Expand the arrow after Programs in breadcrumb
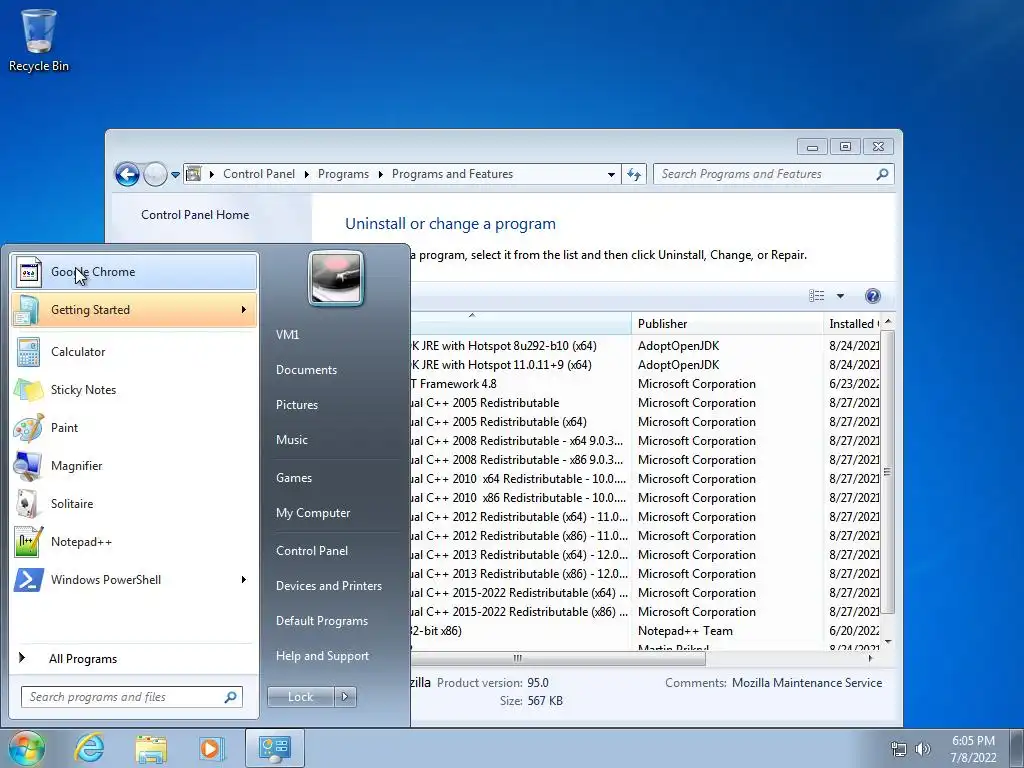This screenshot has width=1024, height=768. click(x=380, y=174)
